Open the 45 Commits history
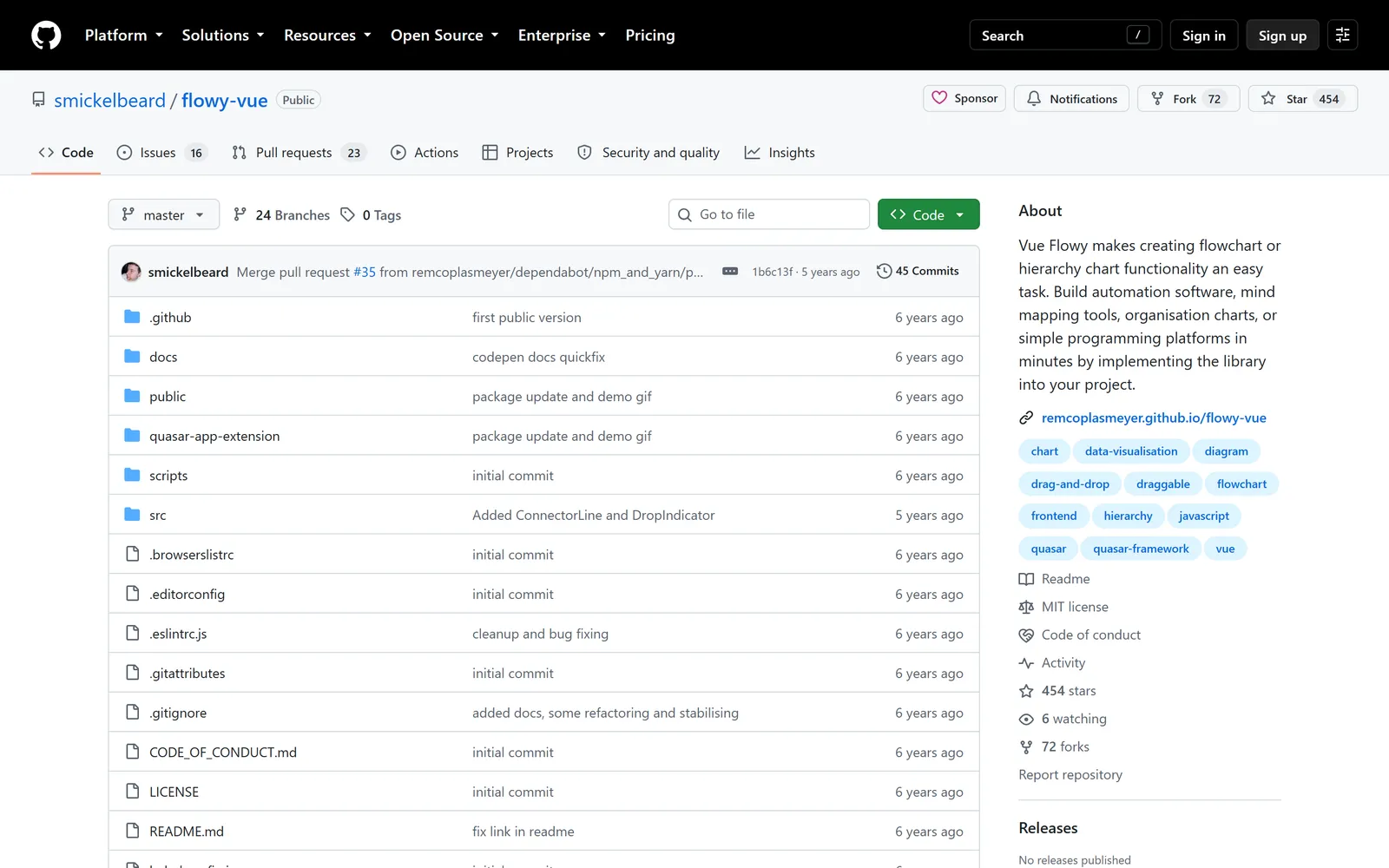This screenshot has width=1389, height=868. [x=918, y=271]
